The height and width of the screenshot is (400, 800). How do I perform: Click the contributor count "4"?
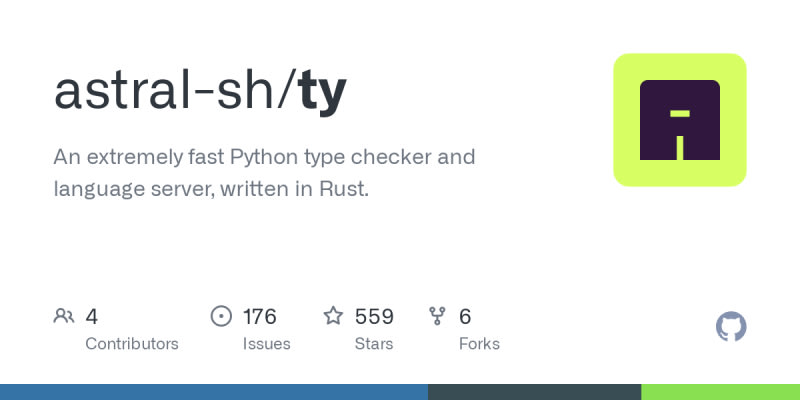92,317
